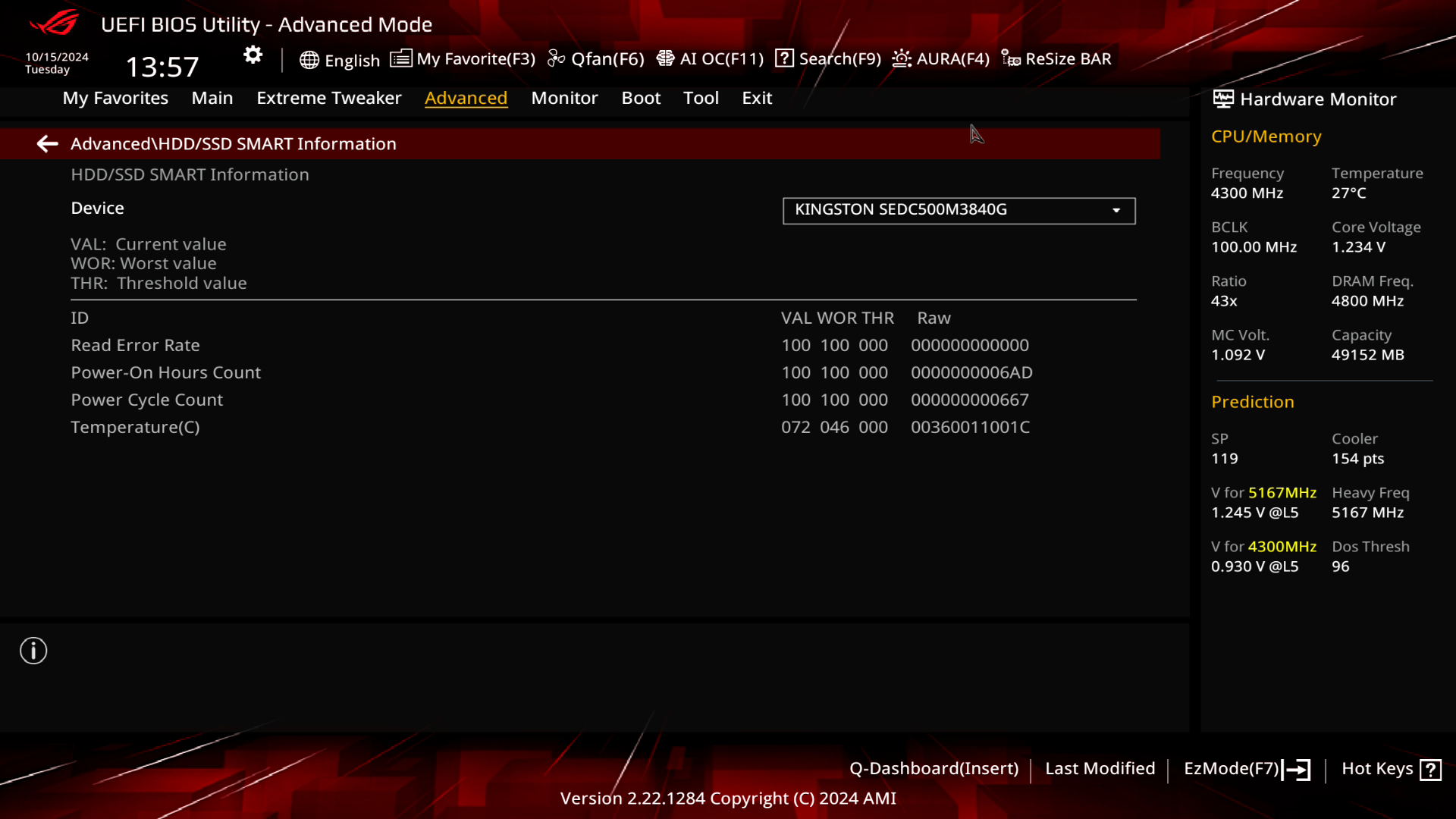Navigate to Extreme Tweaker tab

point(328,97)
